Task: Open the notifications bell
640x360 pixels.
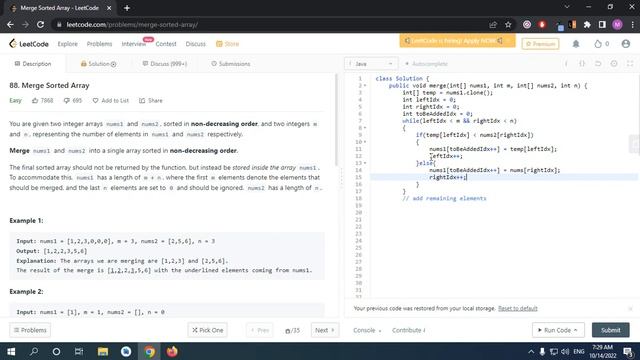Action: click(x=576, y=44)
